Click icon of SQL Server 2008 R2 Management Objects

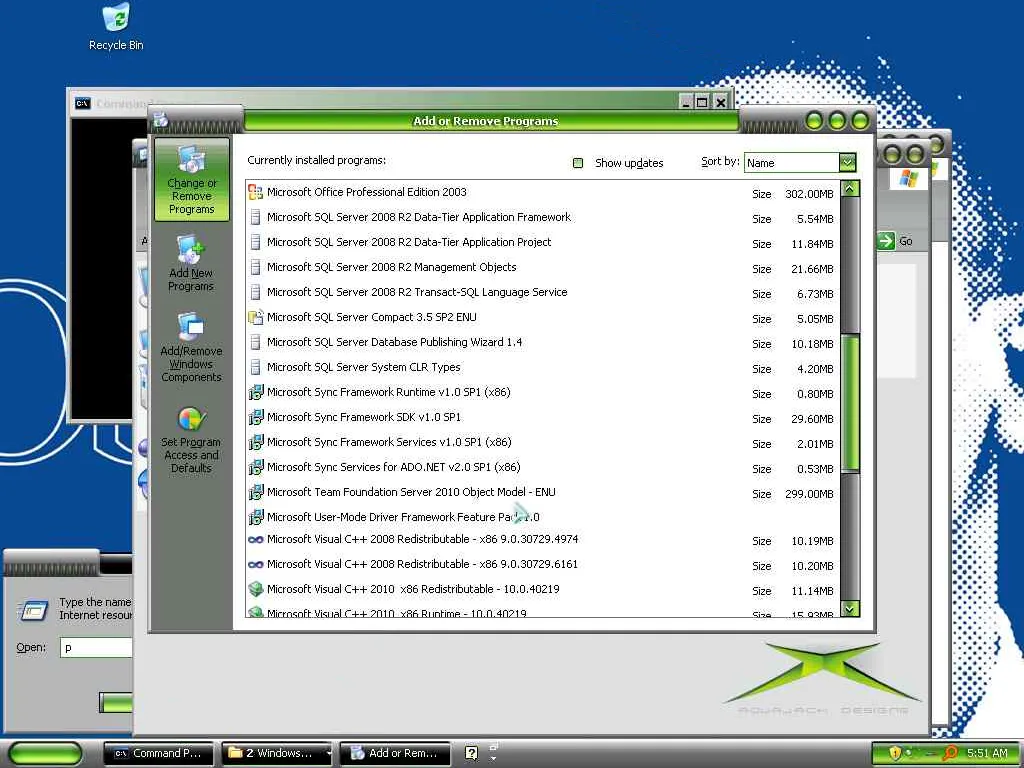256,267
